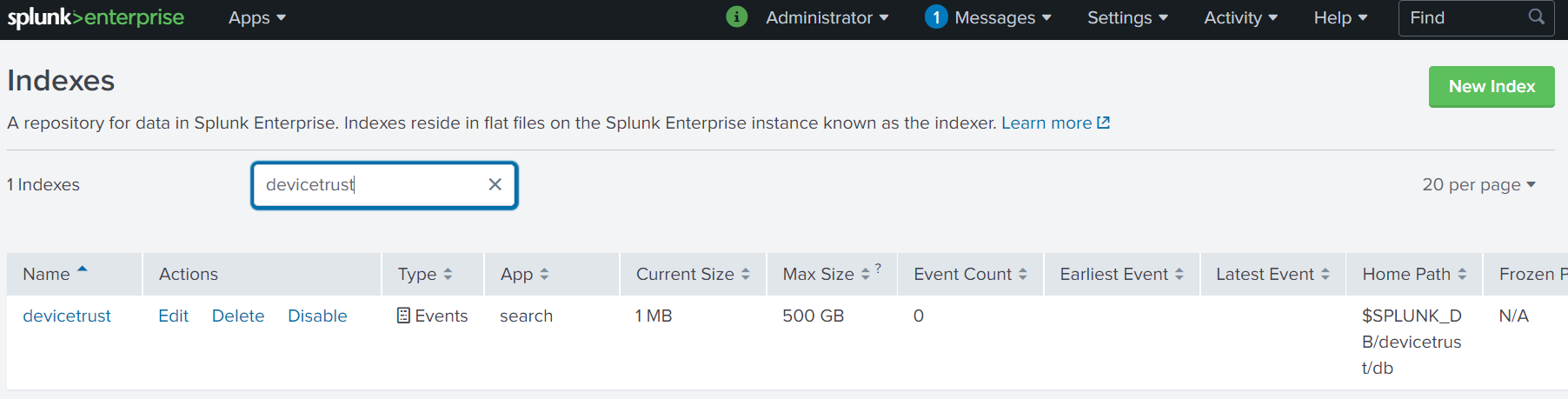
Task: Click the New Index button
Action: click(x=1491, y=87)
